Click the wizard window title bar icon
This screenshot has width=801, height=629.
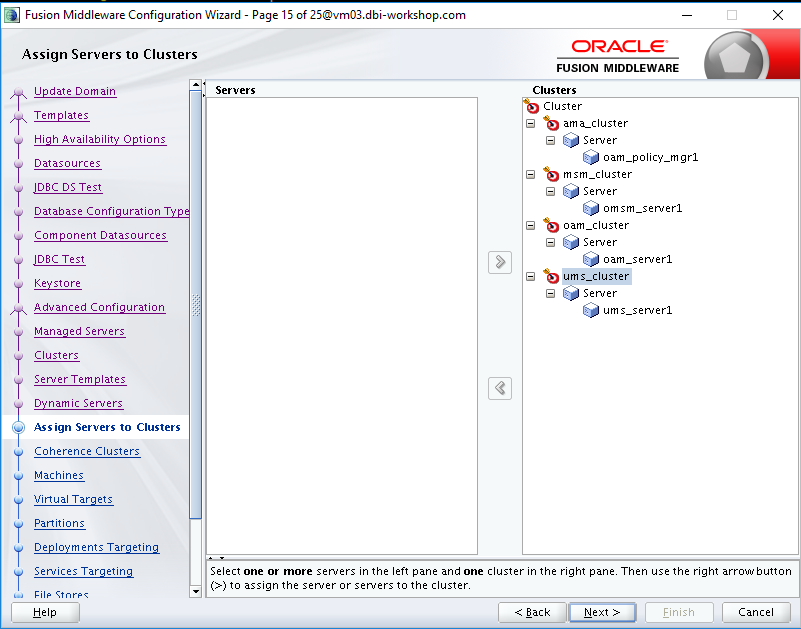[11, 15]
